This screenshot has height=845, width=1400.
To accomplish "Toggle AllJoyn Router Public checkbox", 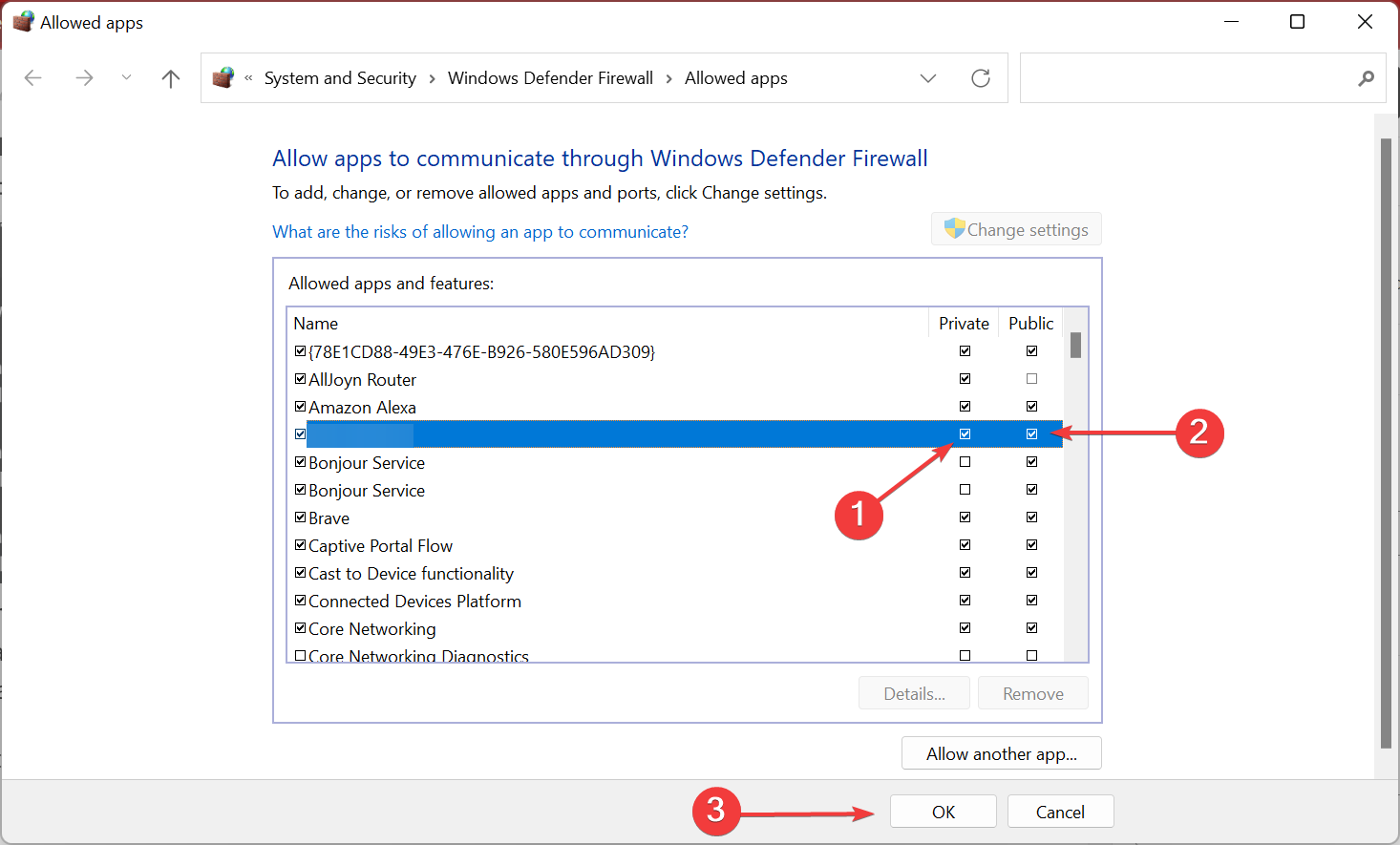I will [1031, 379].
